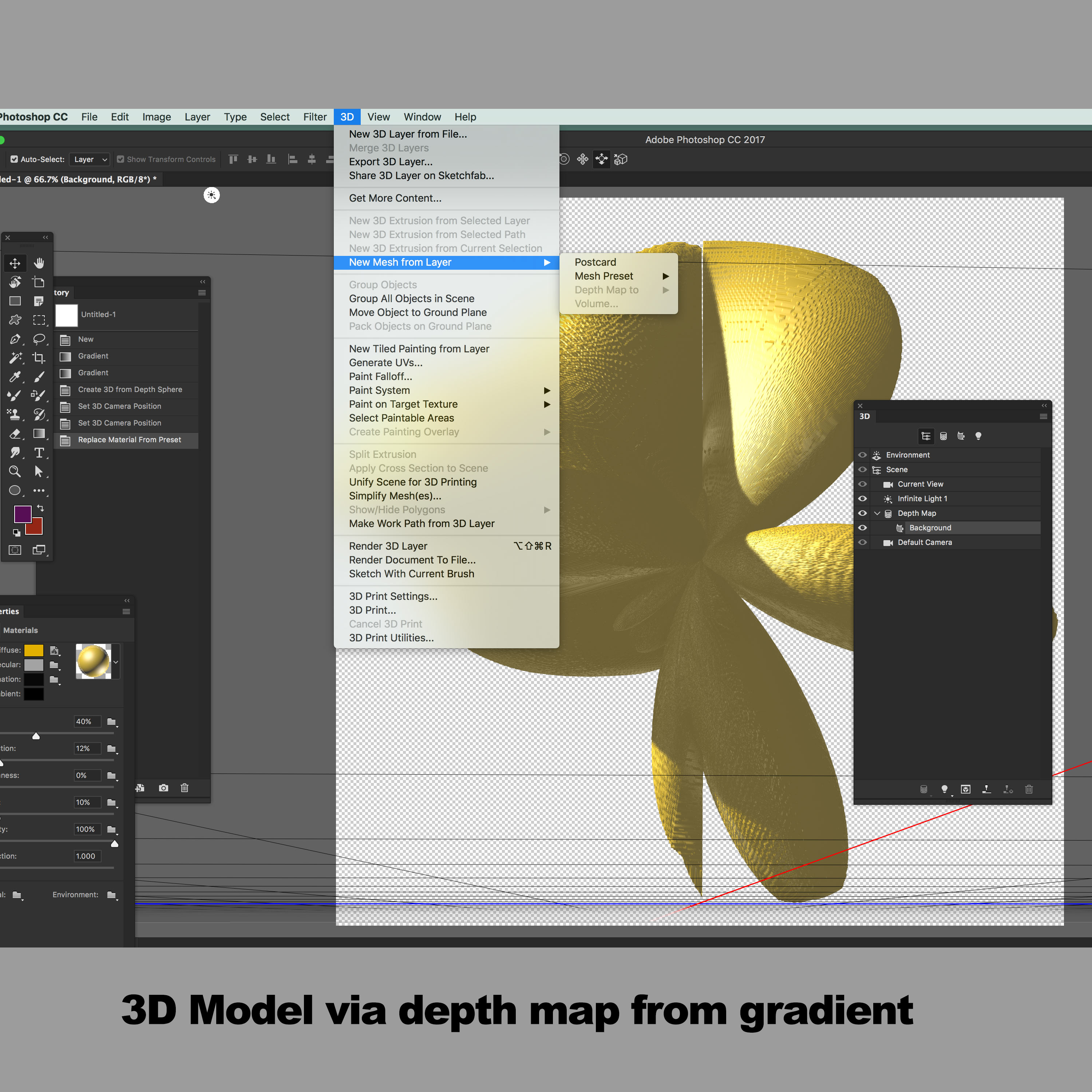This screenshot has width=1092, height=1092.
Task: Open the Edit Toolbar three-dots button
Action: 39,491
